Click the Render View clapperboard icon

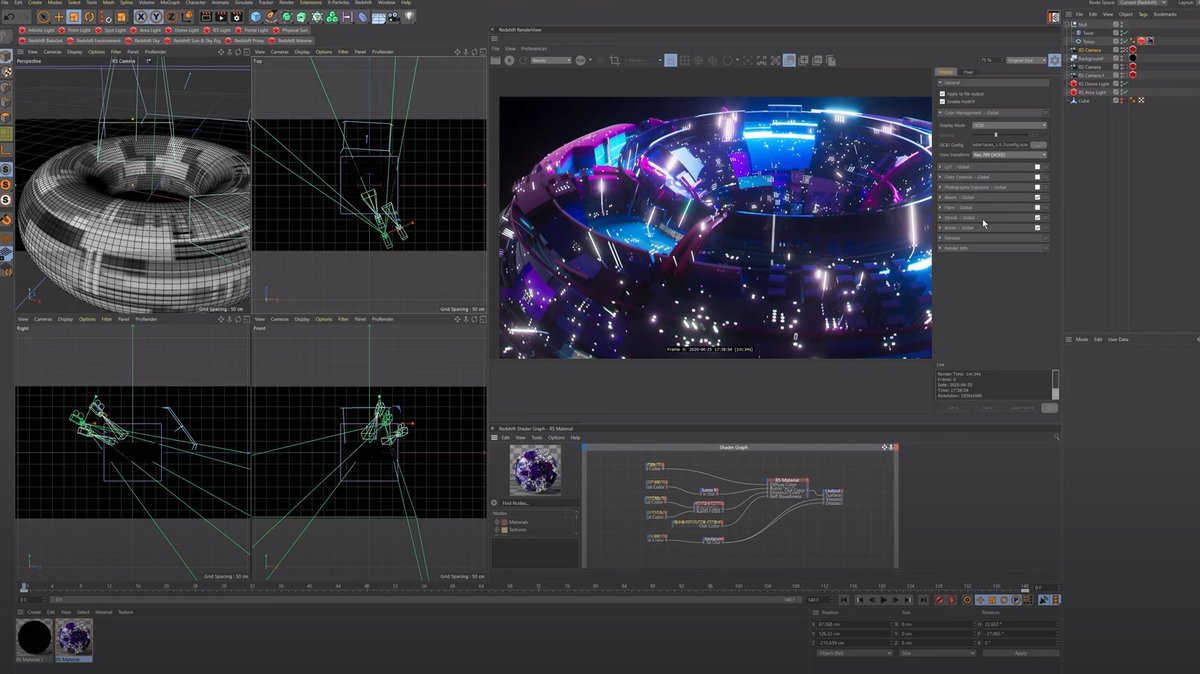coord(206,16)
